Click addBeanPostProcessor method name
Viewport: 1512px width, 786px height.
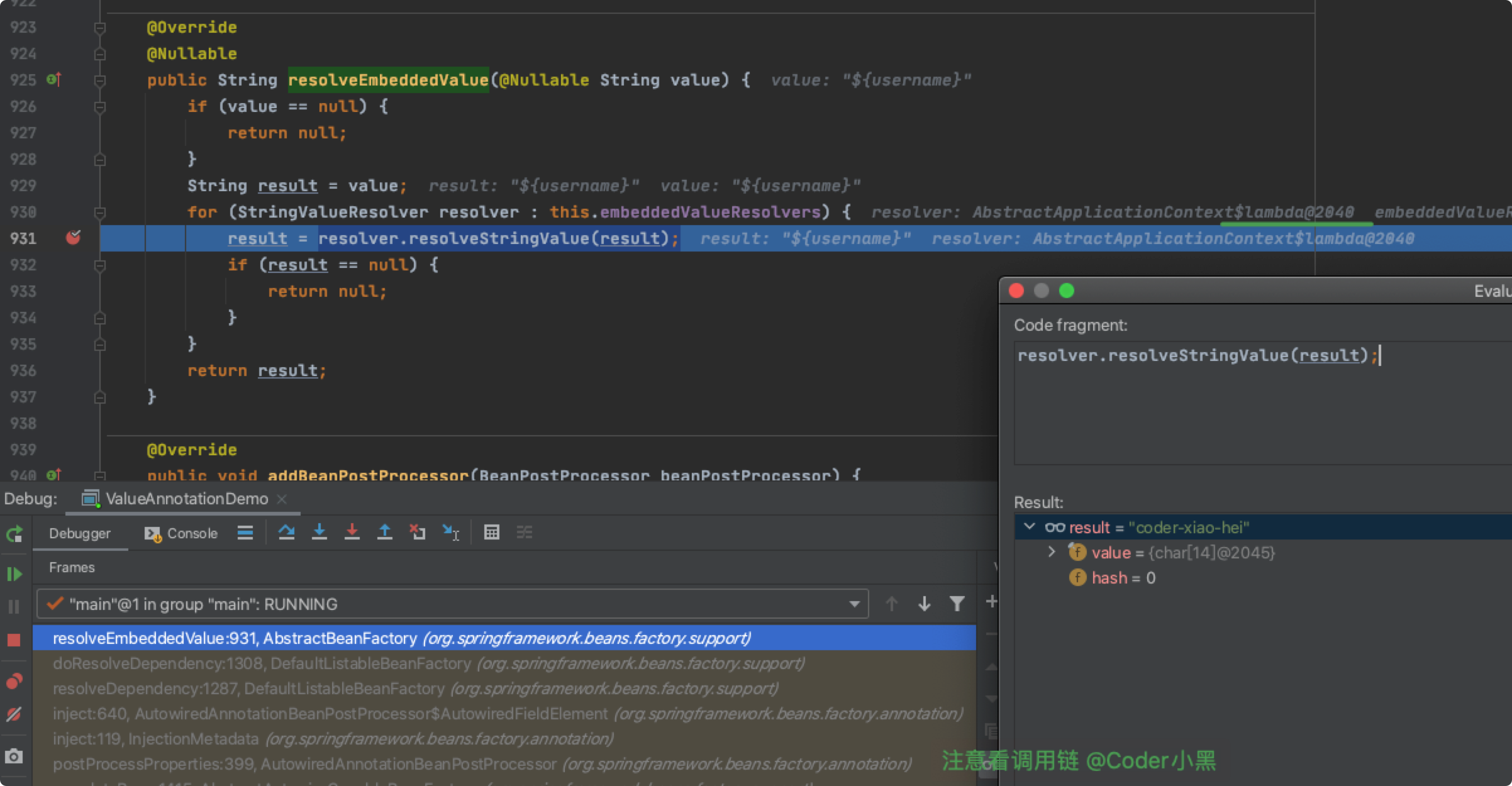tap(368, 475)
